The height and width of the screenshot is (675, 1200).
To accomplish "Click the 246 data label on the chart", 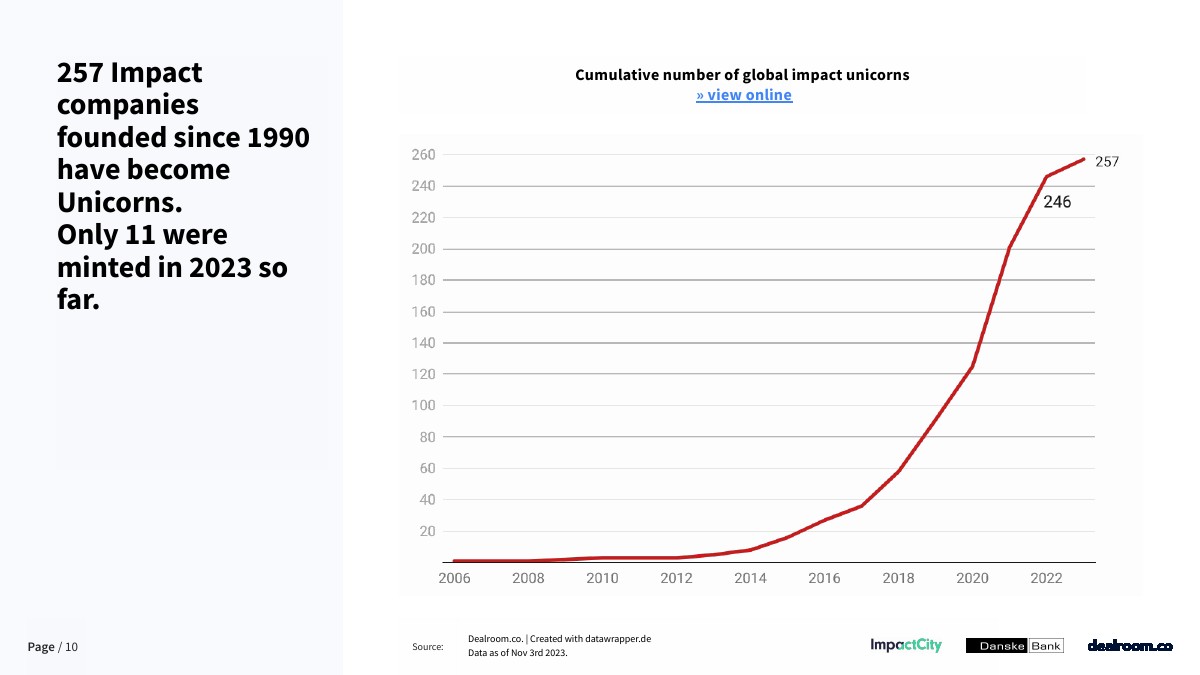I will pos(1057,202).
